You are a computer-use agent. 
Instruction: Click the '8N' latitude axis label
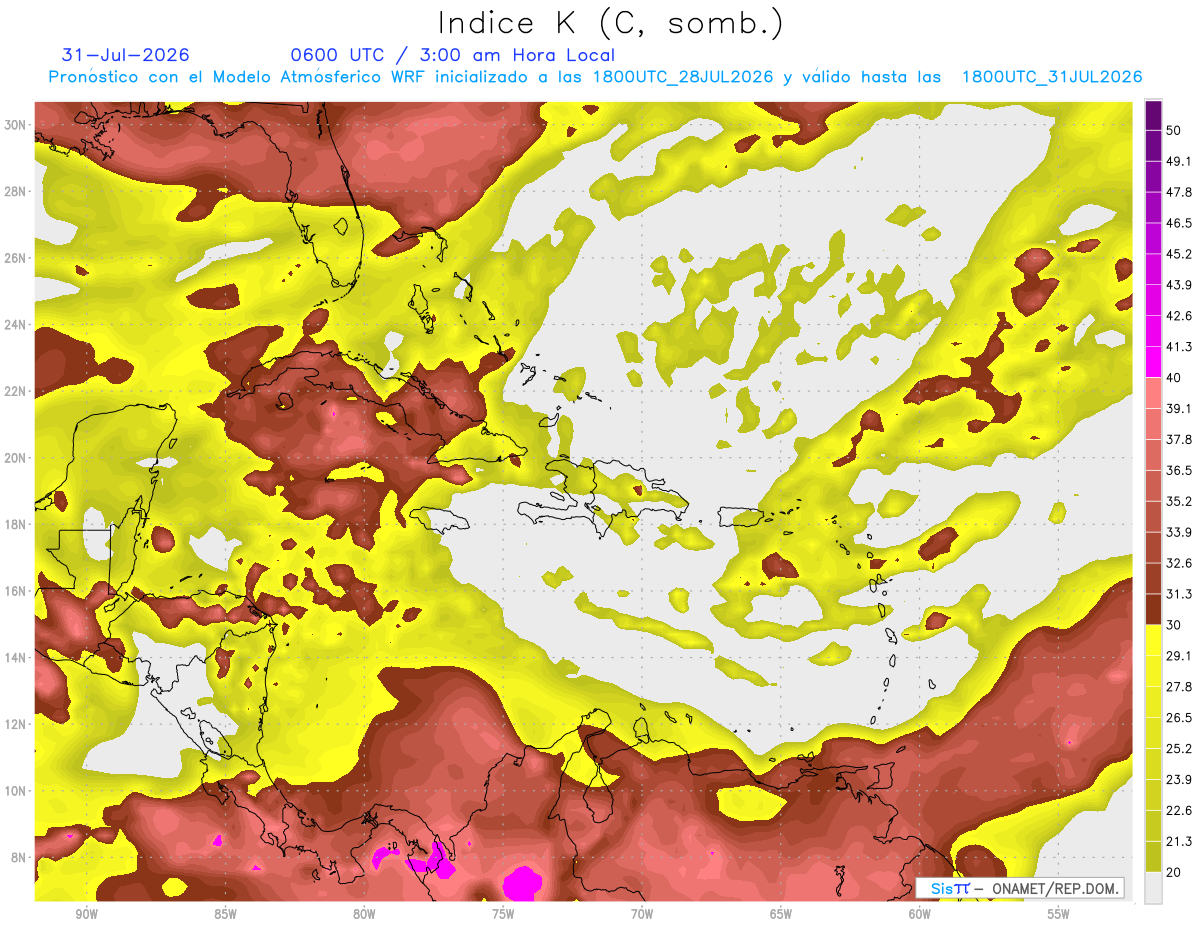(x=19, y=857)
